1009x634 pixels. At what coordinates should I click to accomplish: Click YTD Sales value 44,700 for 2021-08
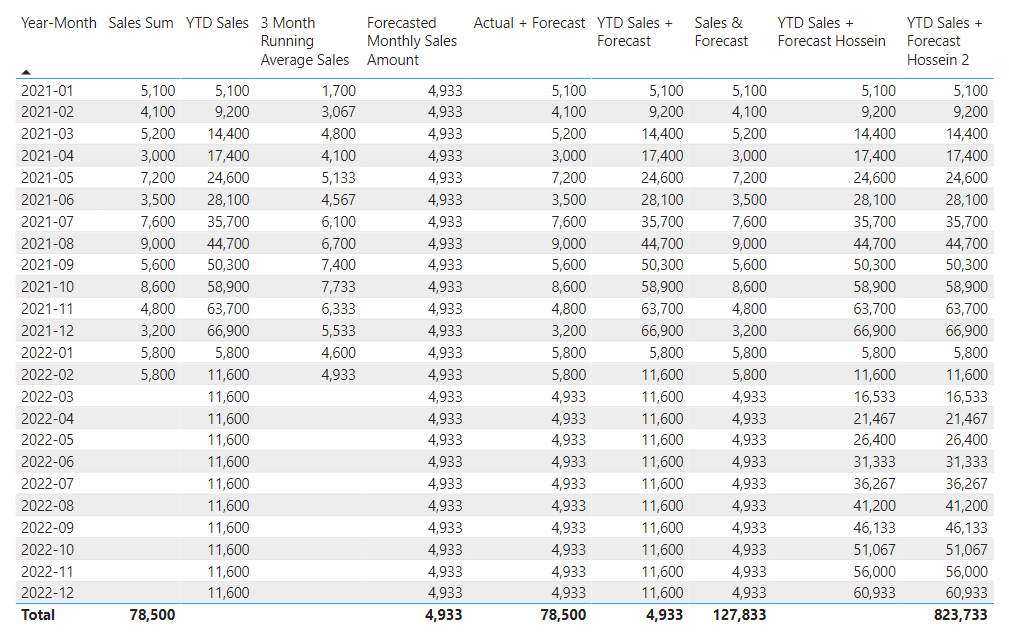228,243
